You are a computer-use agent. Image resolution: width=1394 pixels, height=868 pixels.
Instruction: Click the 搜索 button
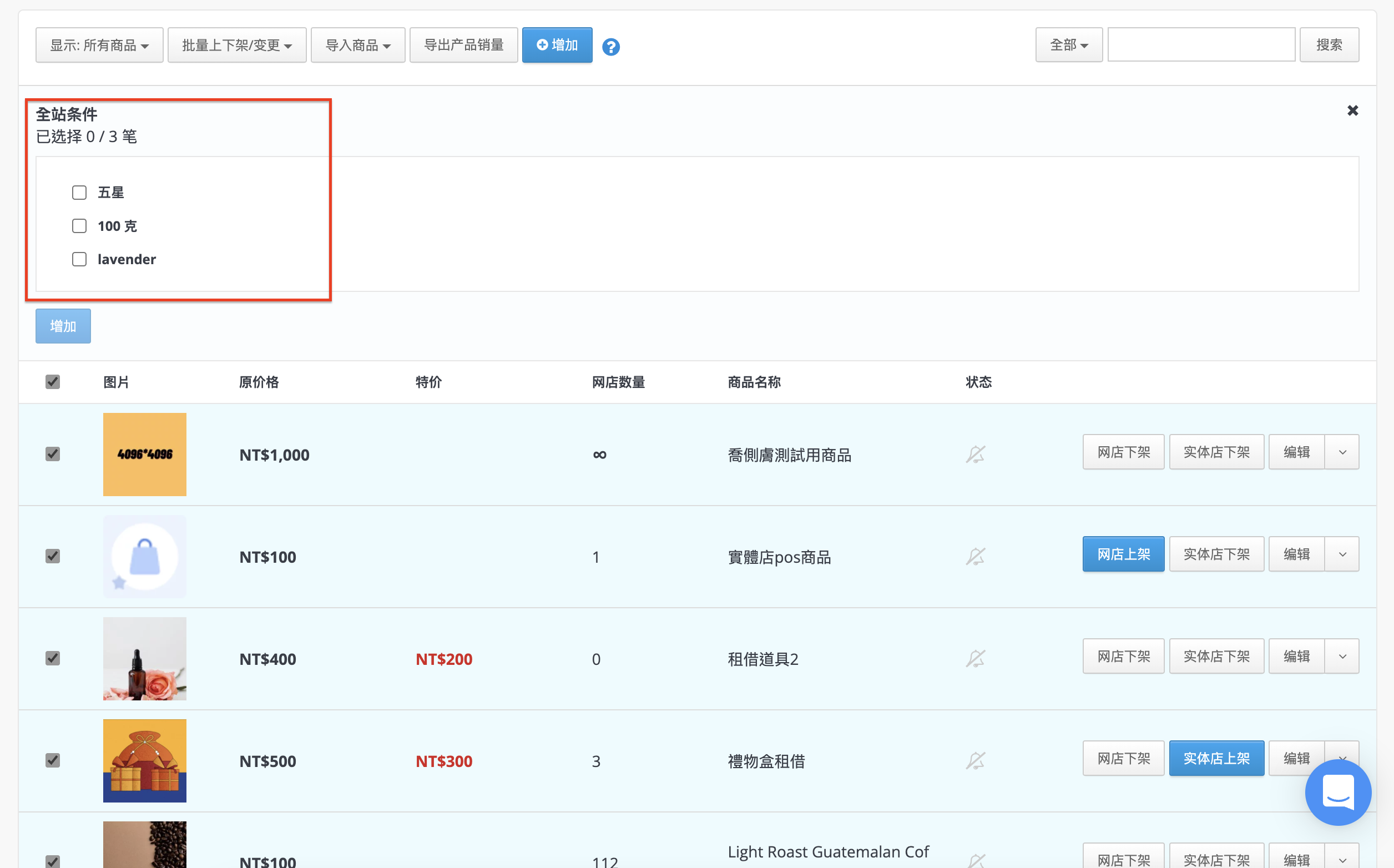pyautogui.click(x=1329, y=45)
